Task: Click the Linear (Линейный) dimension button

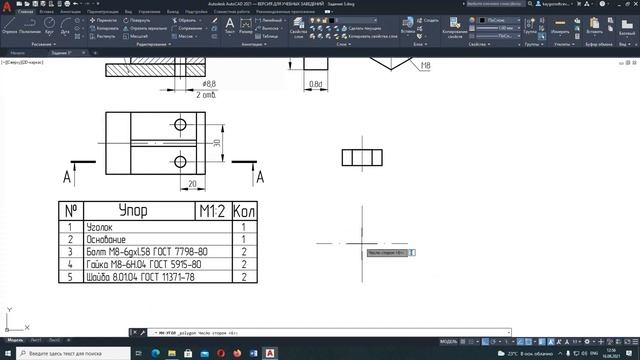Action: pos(269,20)
